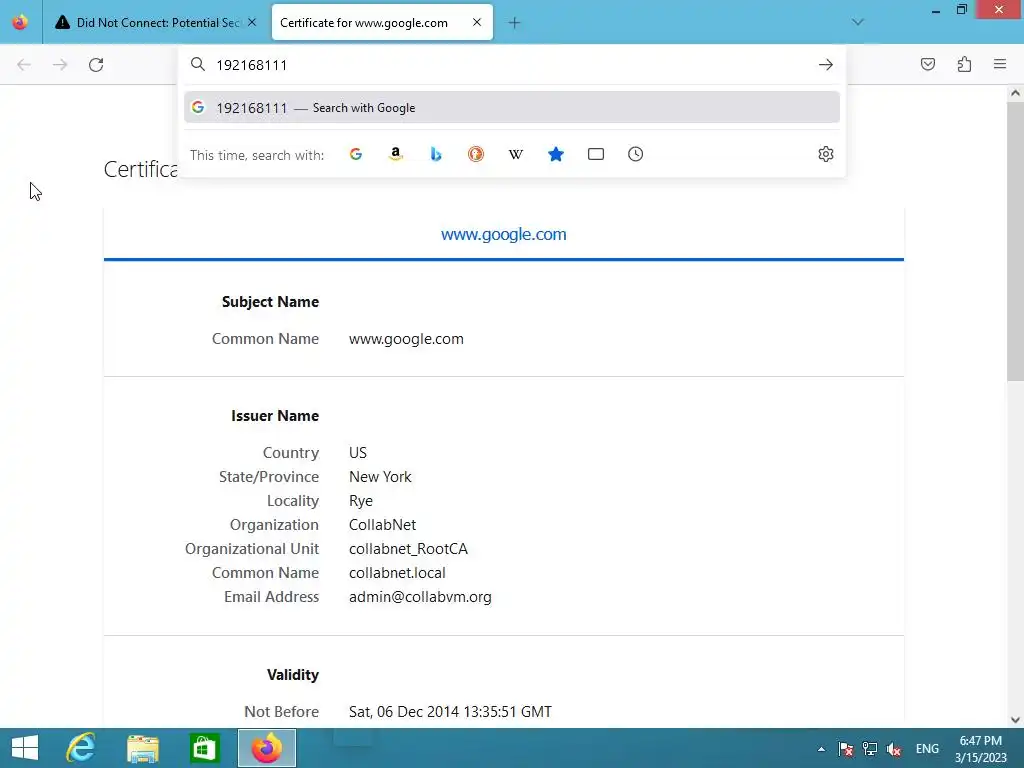Open the Windows Store from the taskbar

pos(204,748)
